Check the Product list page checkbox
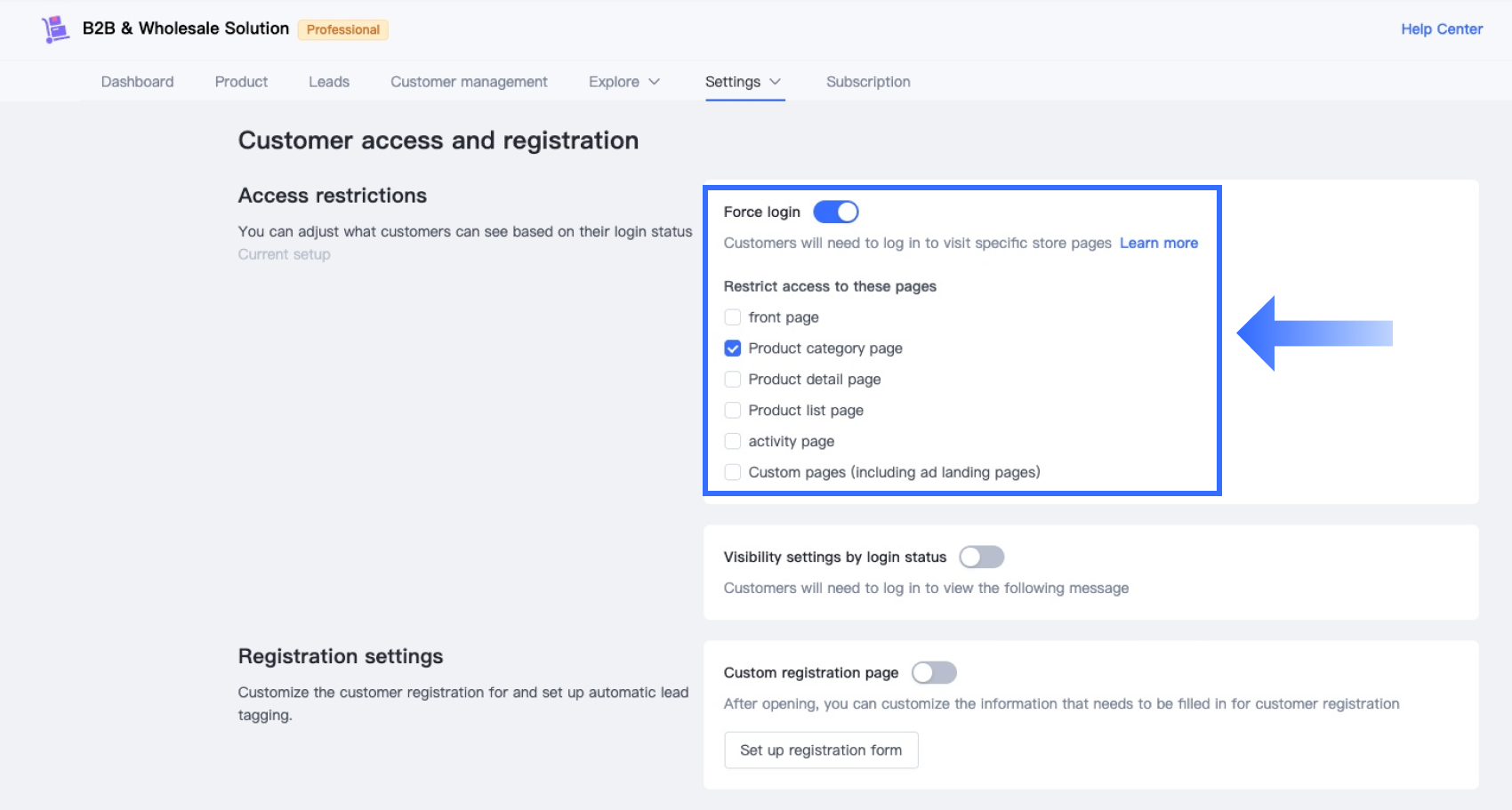 [x=733, y=411]
